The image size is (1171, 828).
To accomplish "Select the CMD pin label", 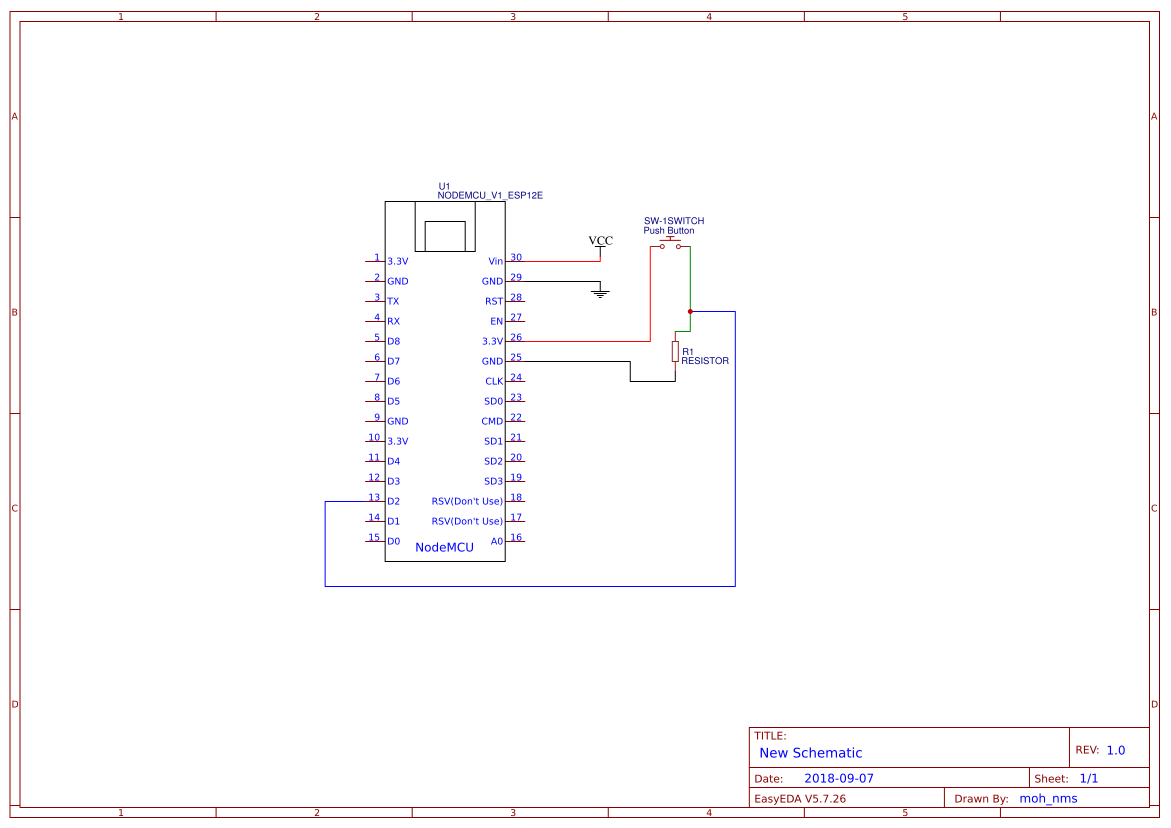I will (492, 422).
